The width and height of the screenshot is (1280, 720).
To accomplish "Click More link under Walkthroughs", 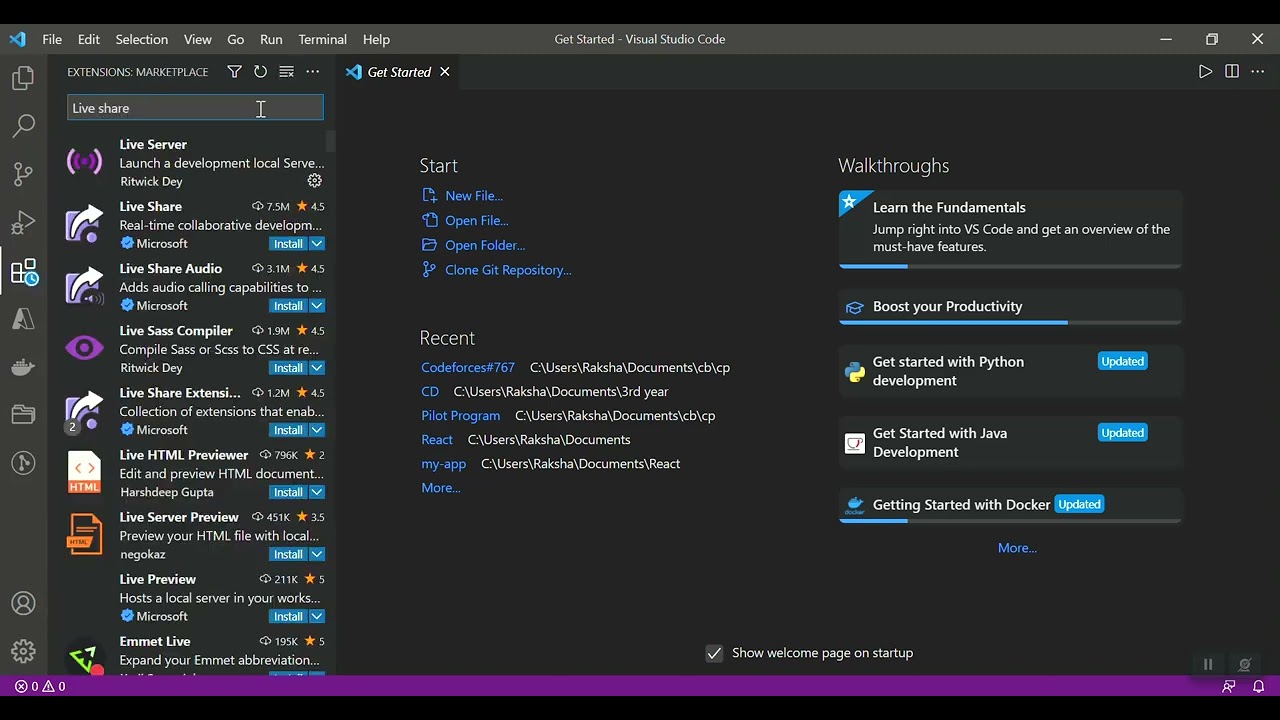I will [x=1017, y=548].
